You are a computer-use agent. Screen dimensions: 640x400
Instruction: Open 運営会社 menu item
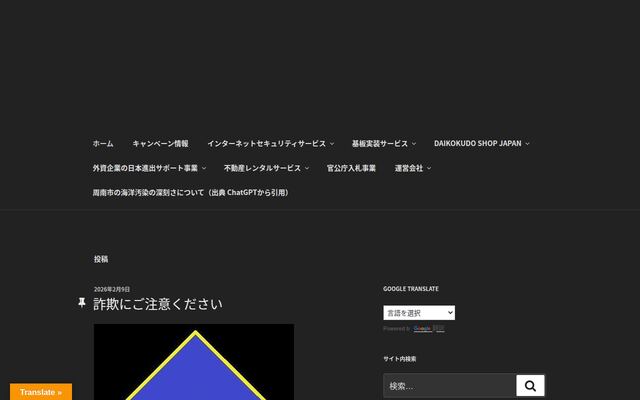coord(409,168)
